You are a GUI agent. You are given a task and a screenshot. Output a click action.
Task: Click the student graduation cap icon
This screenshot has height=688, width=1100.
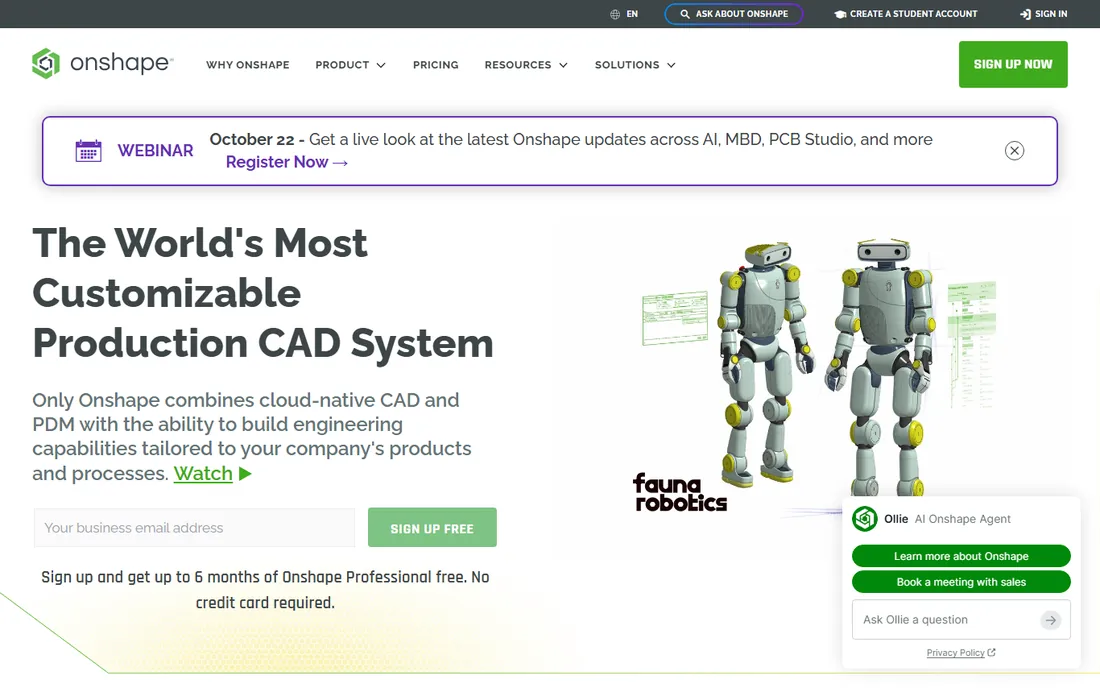840,14
